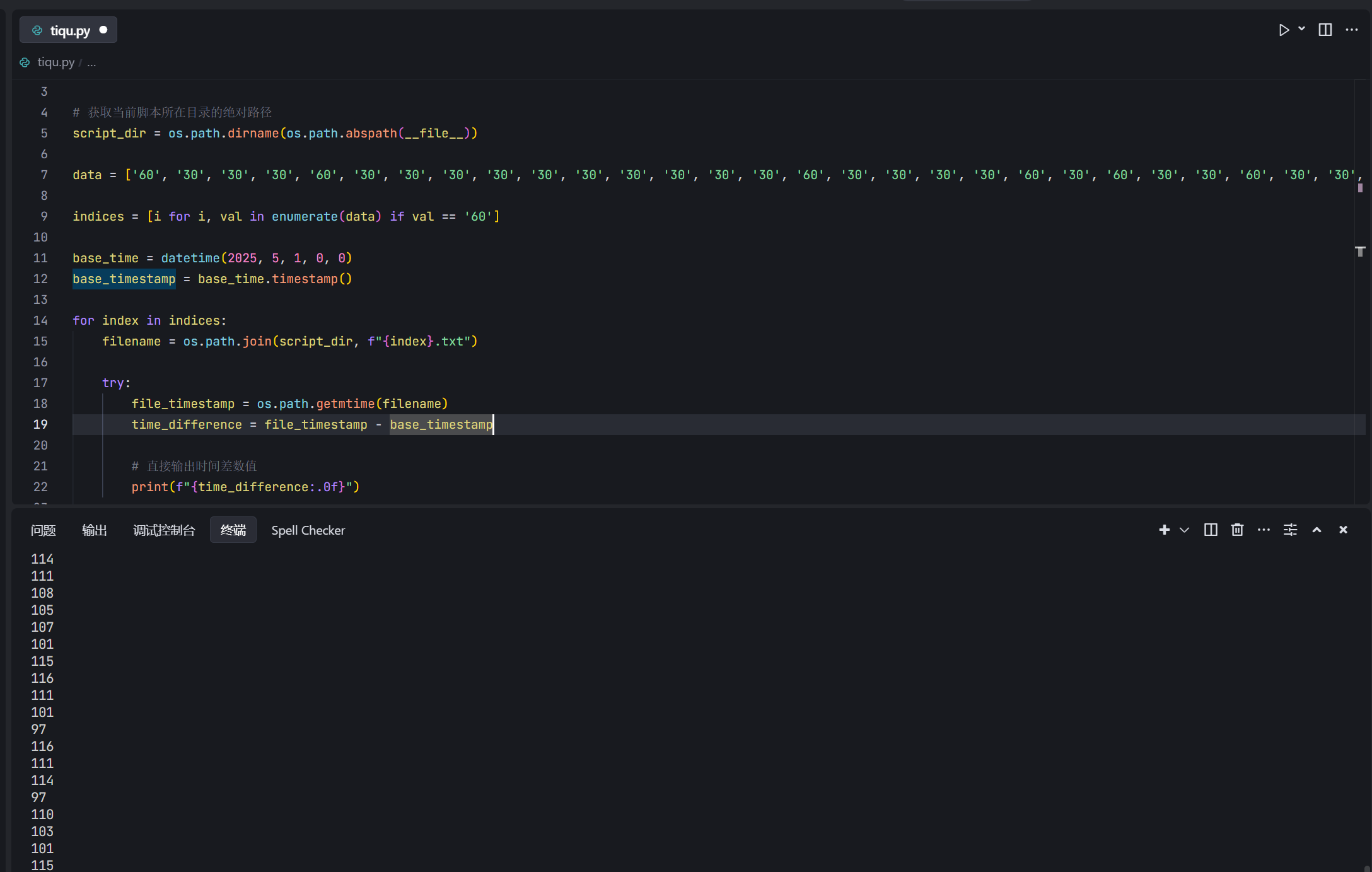This screenshot has width=1372, height=872.
Task: Split the editor to the right
Action: (x=1325, y=30)
